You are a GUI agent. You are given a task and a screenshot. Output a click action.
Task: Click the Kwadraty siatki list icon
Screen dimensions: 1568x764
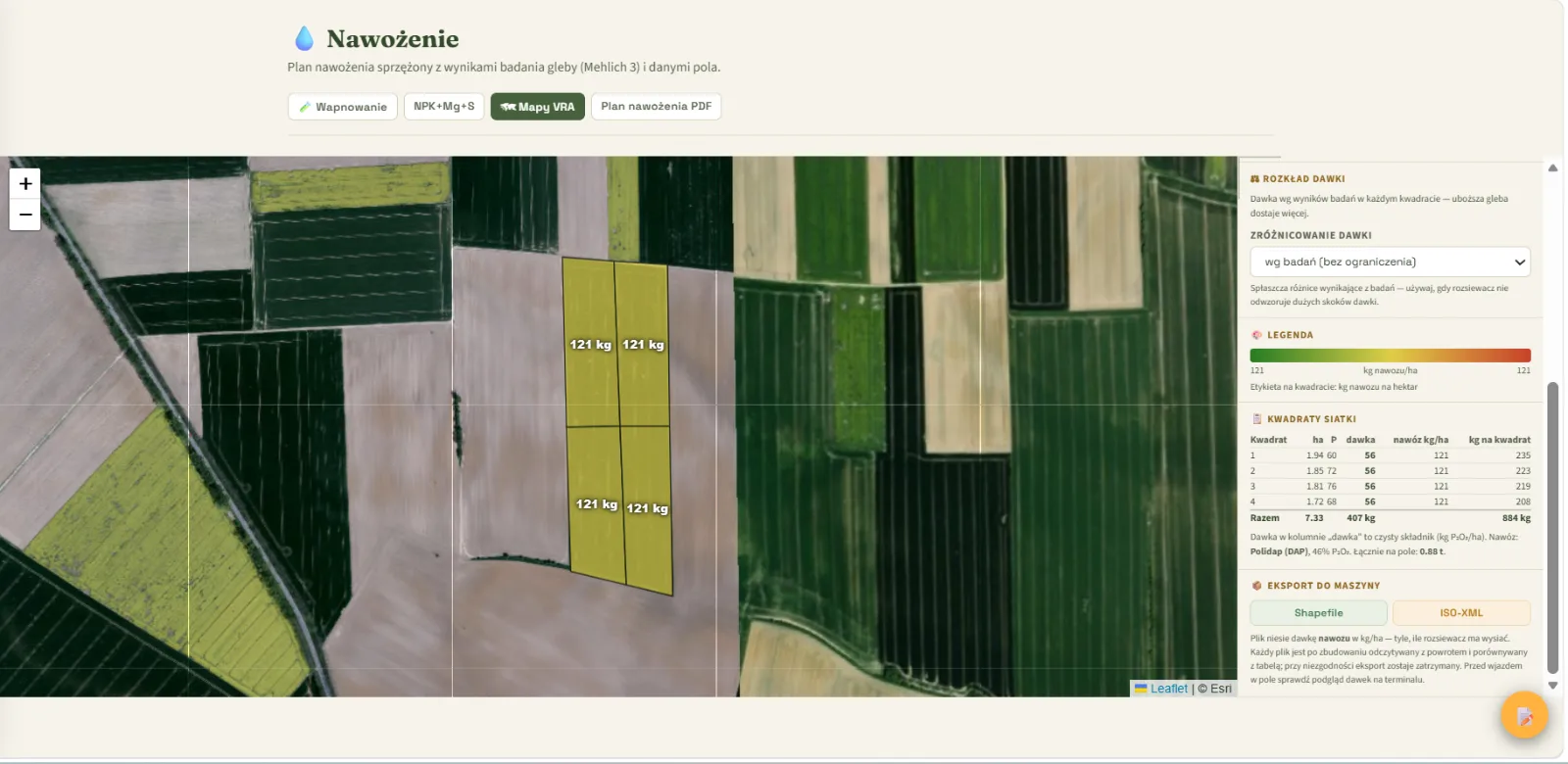pyautogui.click(x=1256, y=419)
